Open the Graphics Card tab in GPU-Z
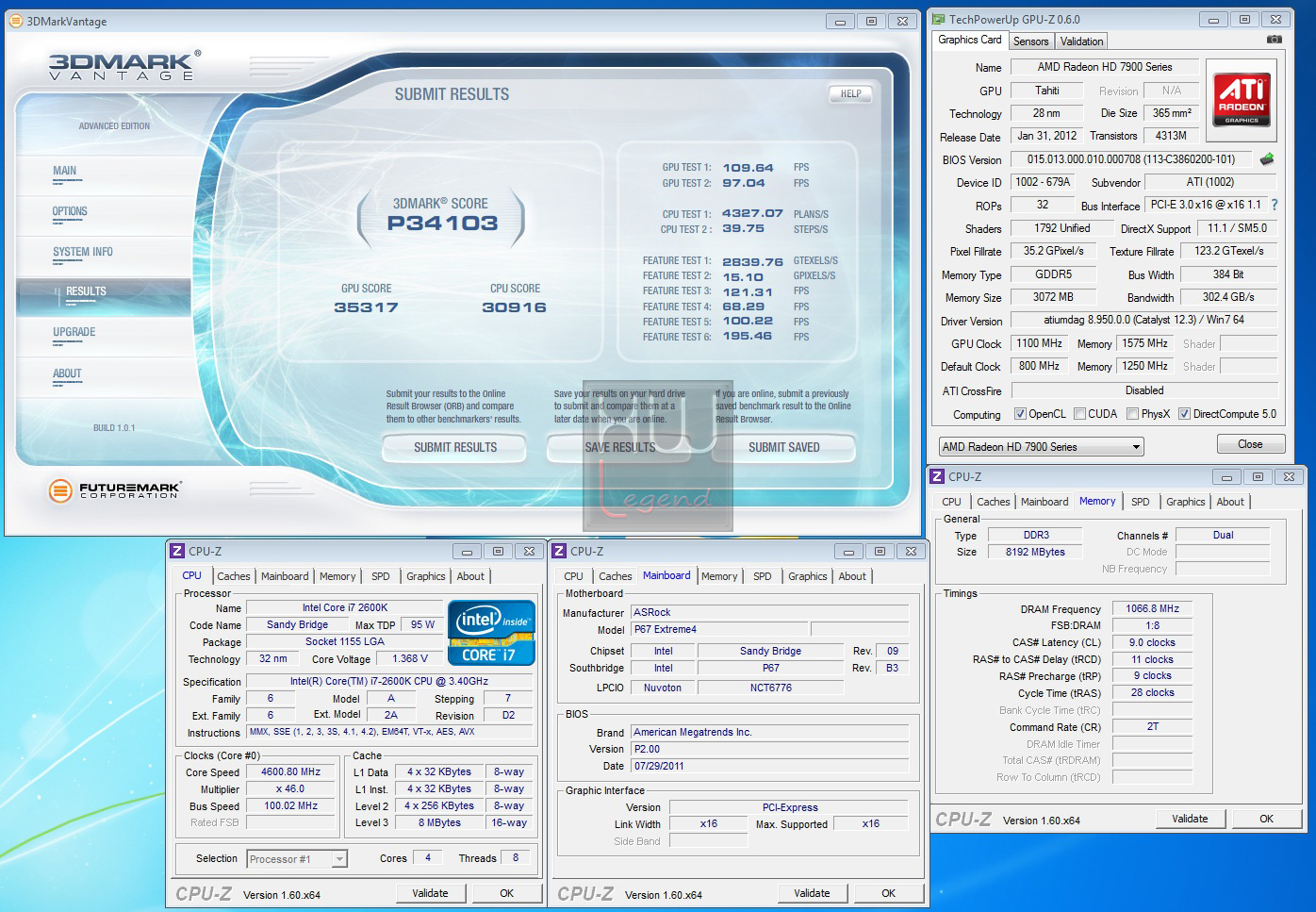The image size is (1316, 912). [x=970, y=40]
